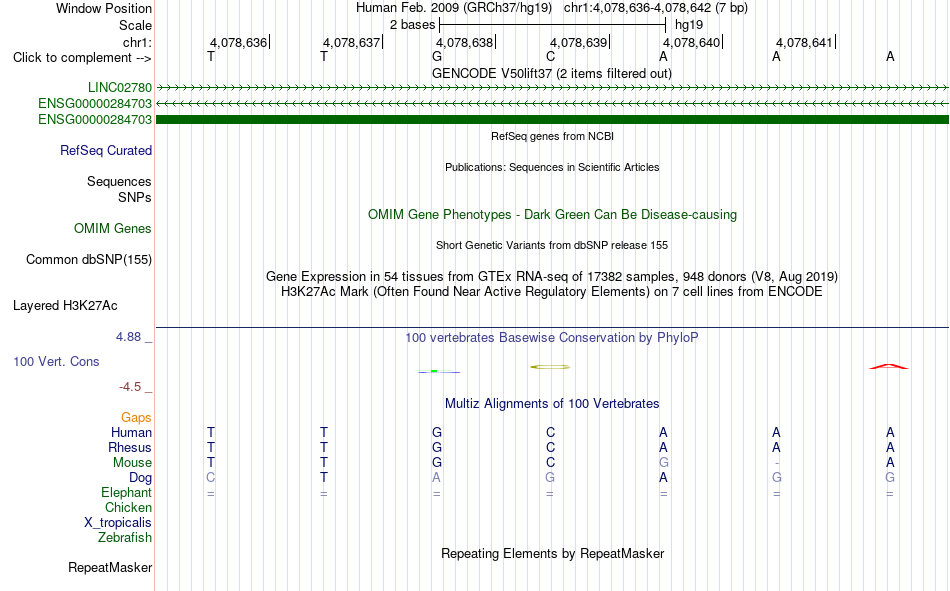Click the Layered H3K27Ac track label
This screenshot has height=591, width=950.
pos(65,306)
